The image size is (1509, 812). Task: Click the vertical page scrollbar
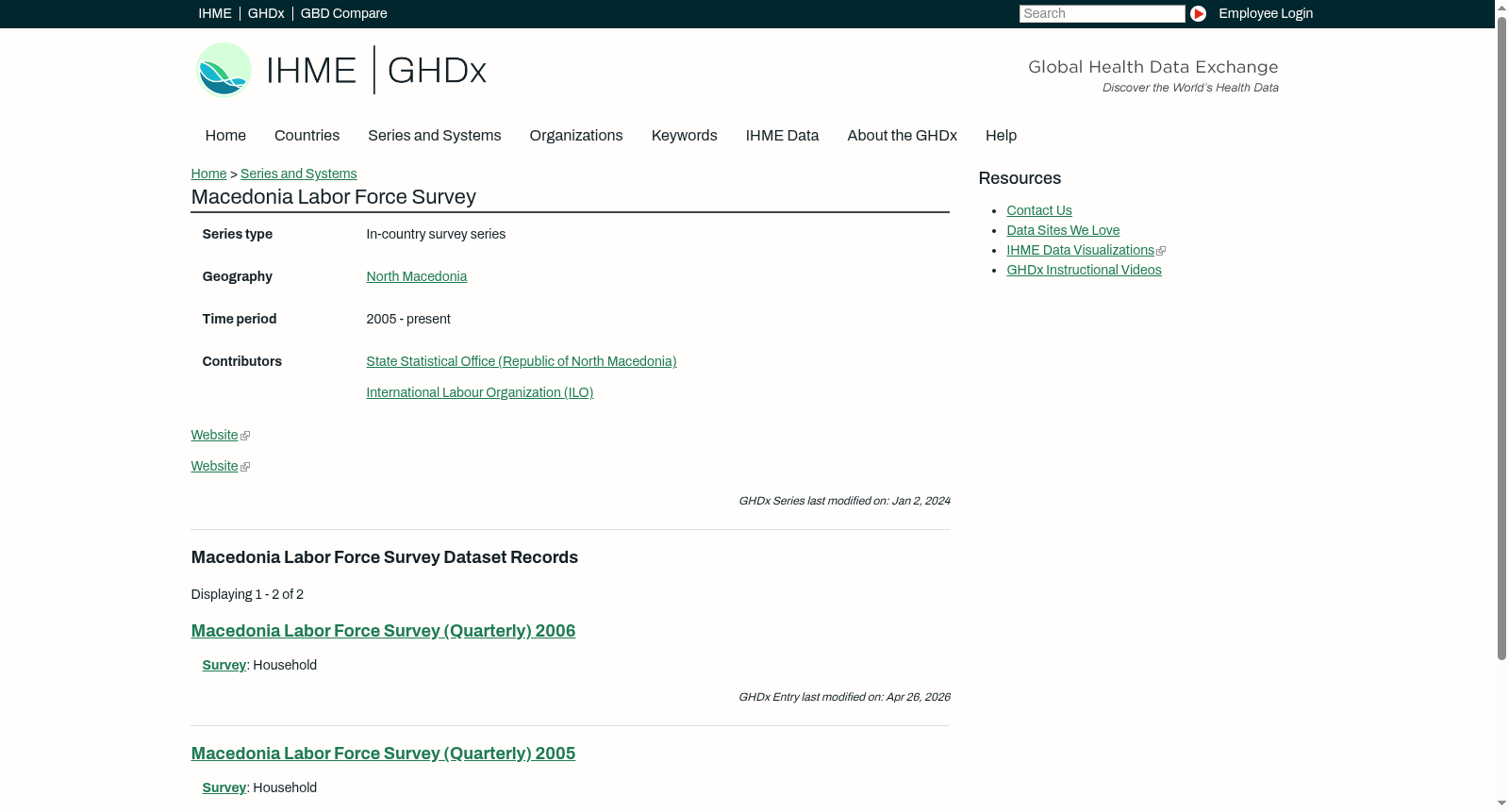tap(1501, 339)
